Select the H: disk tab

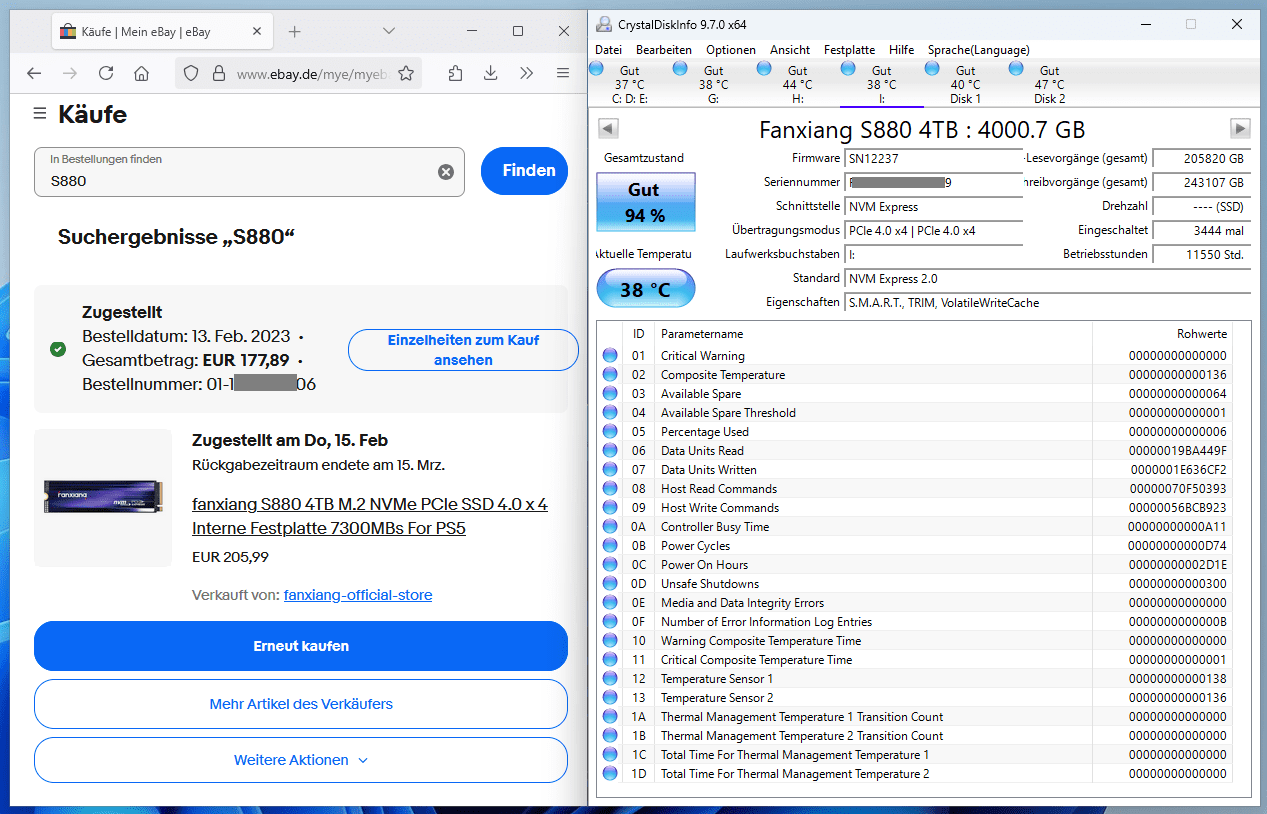[797, 84]
